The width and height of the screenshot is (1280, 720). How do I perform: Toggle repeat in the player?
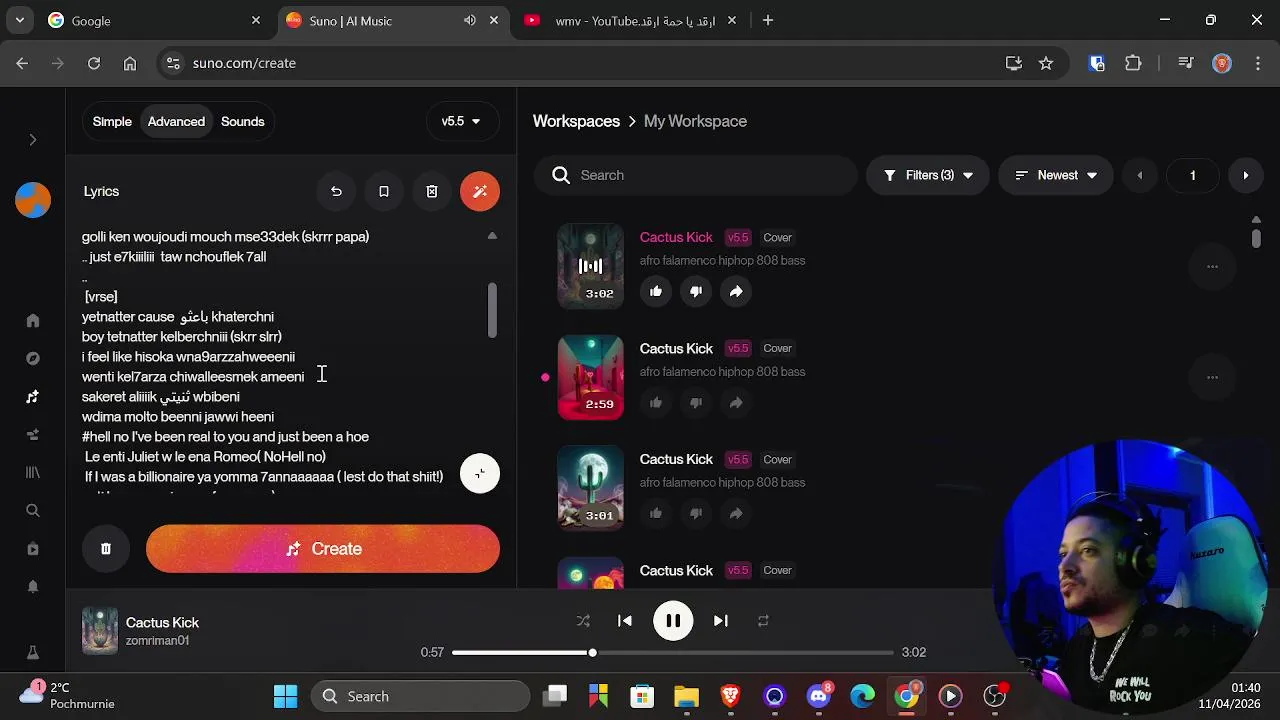[x=763, y=621]
